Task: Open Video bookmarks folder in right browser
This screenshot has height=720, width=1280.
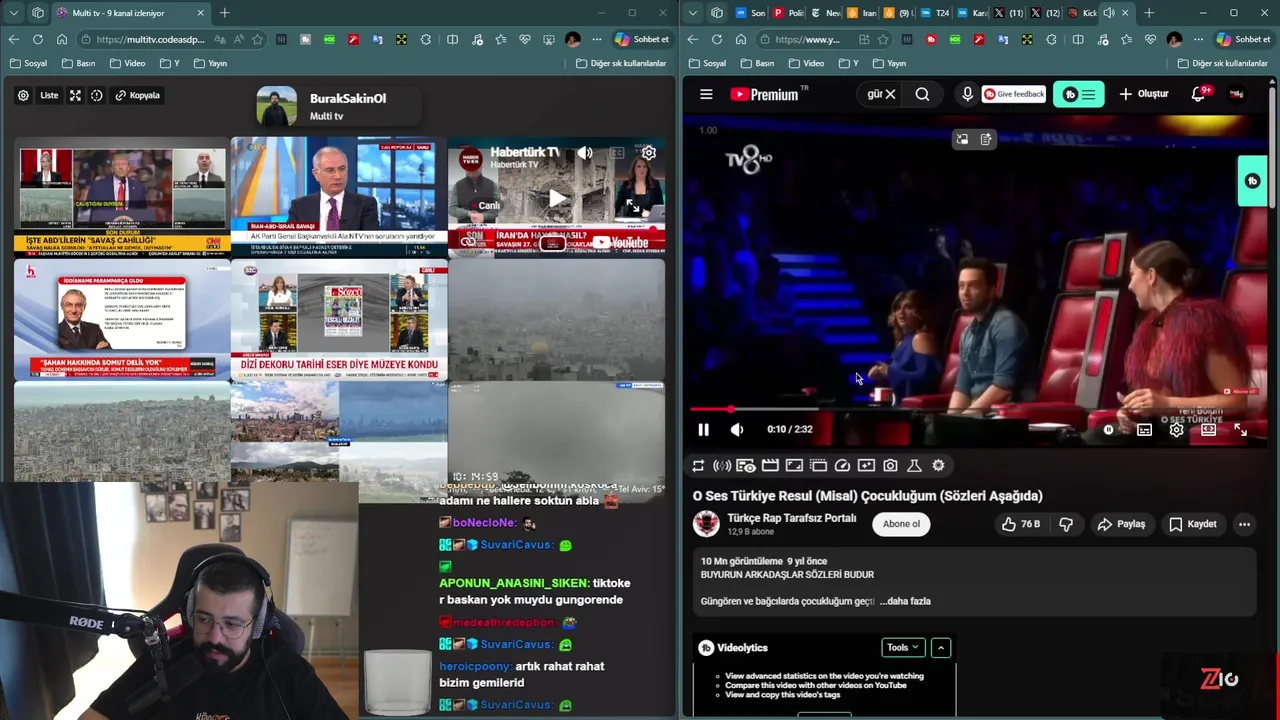Action: point(806,63)
